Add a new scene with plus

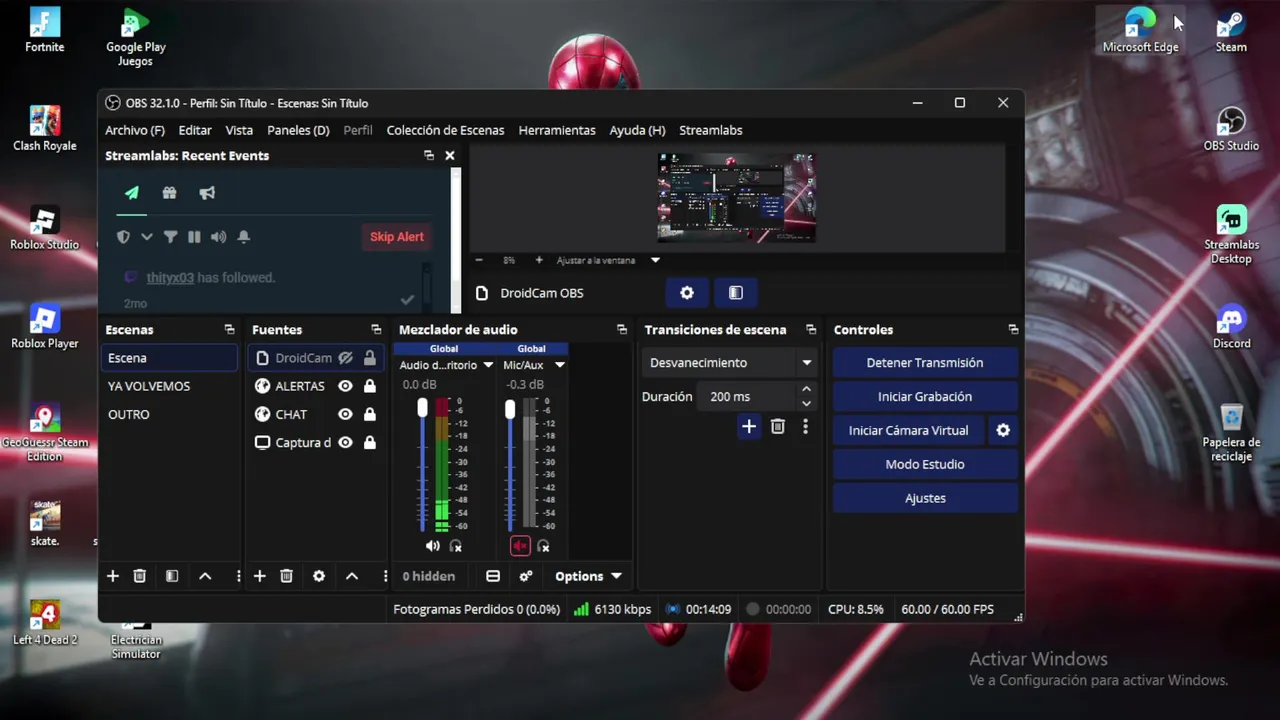pyautogui.click(x=113, y=576)
